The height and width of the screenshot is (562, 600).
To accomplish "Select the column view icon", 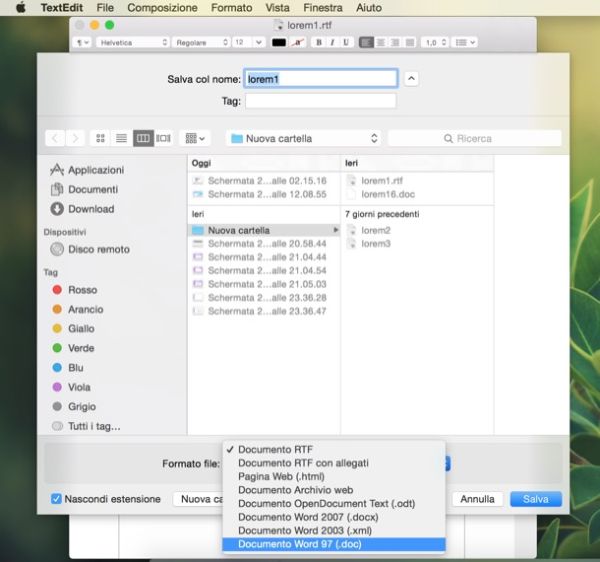I will [143, 138].
